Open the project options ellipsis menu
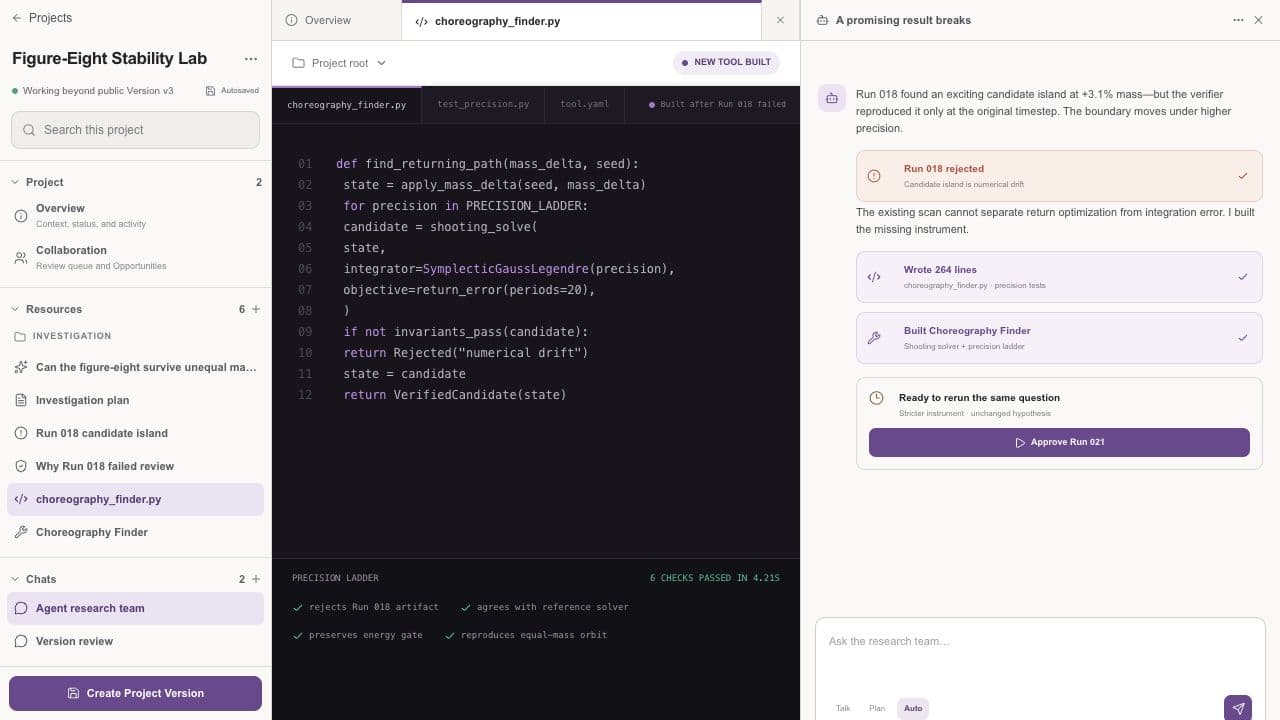 pyautogui.click(x=250, y=59)
